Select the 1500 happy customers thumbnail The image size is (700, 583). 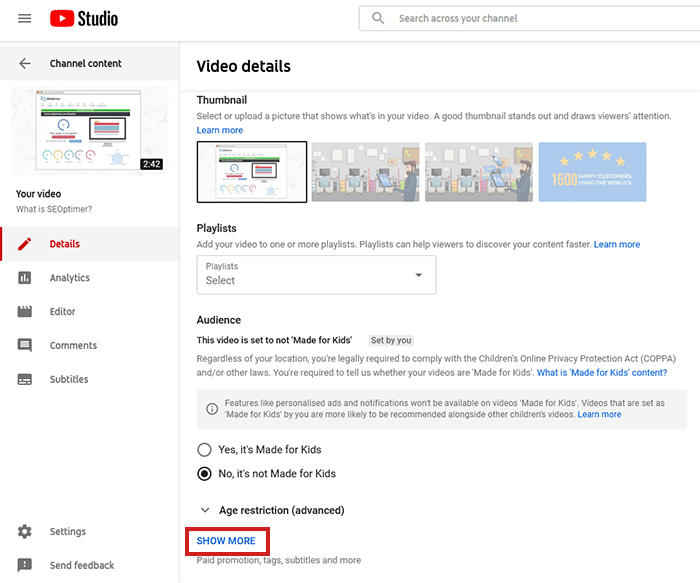592,172
